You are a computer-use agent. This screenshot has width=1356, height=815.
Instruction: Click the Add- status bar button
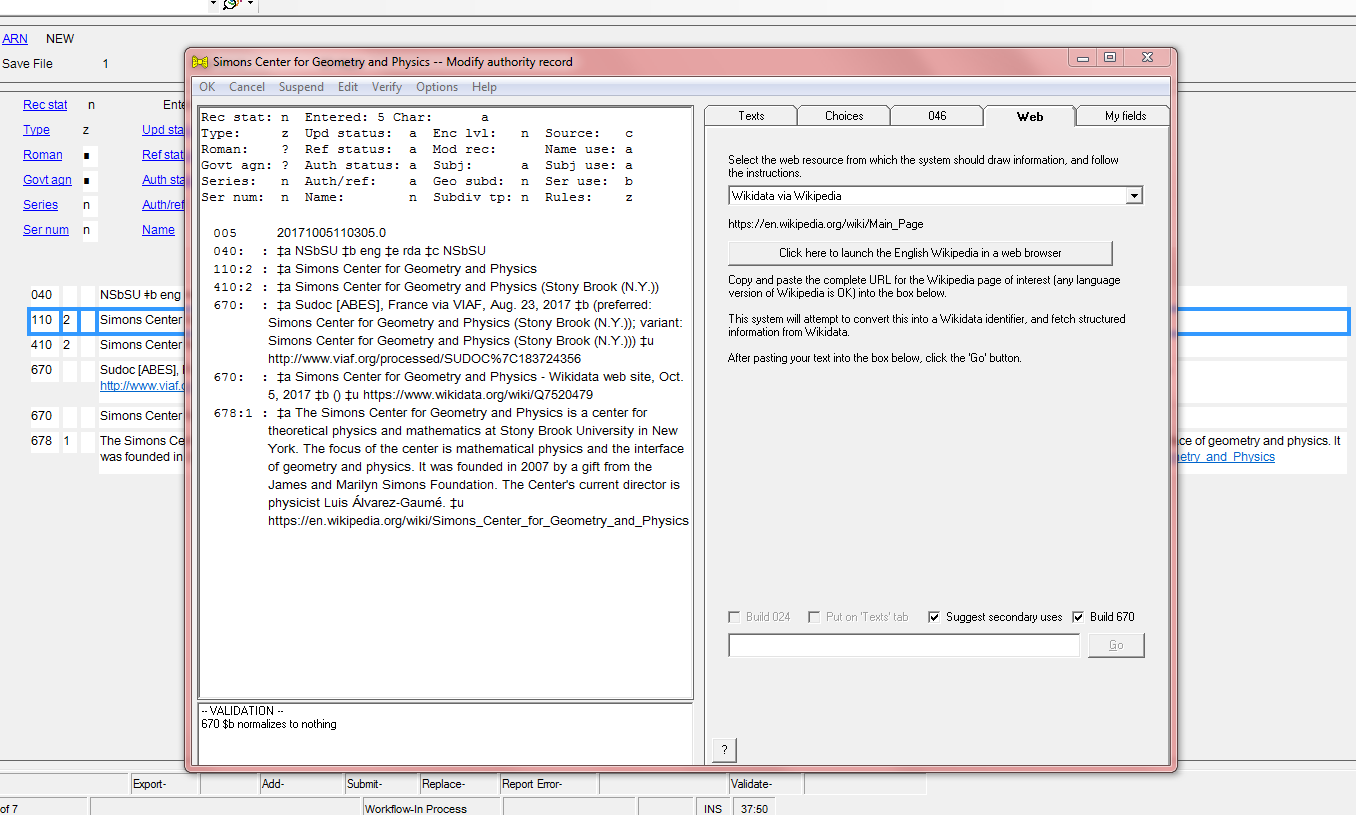pos(302,784)
